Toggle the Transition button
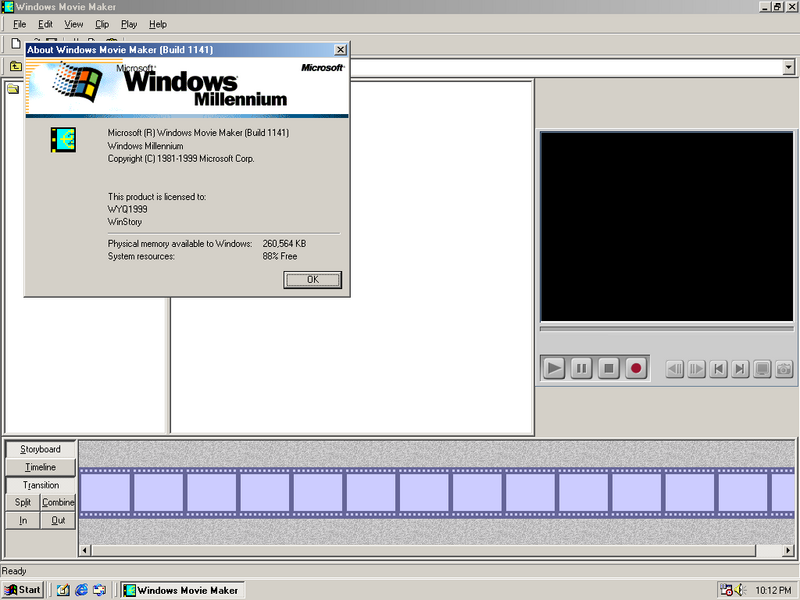This screenshot has width=800, height=600. point(40,485)
